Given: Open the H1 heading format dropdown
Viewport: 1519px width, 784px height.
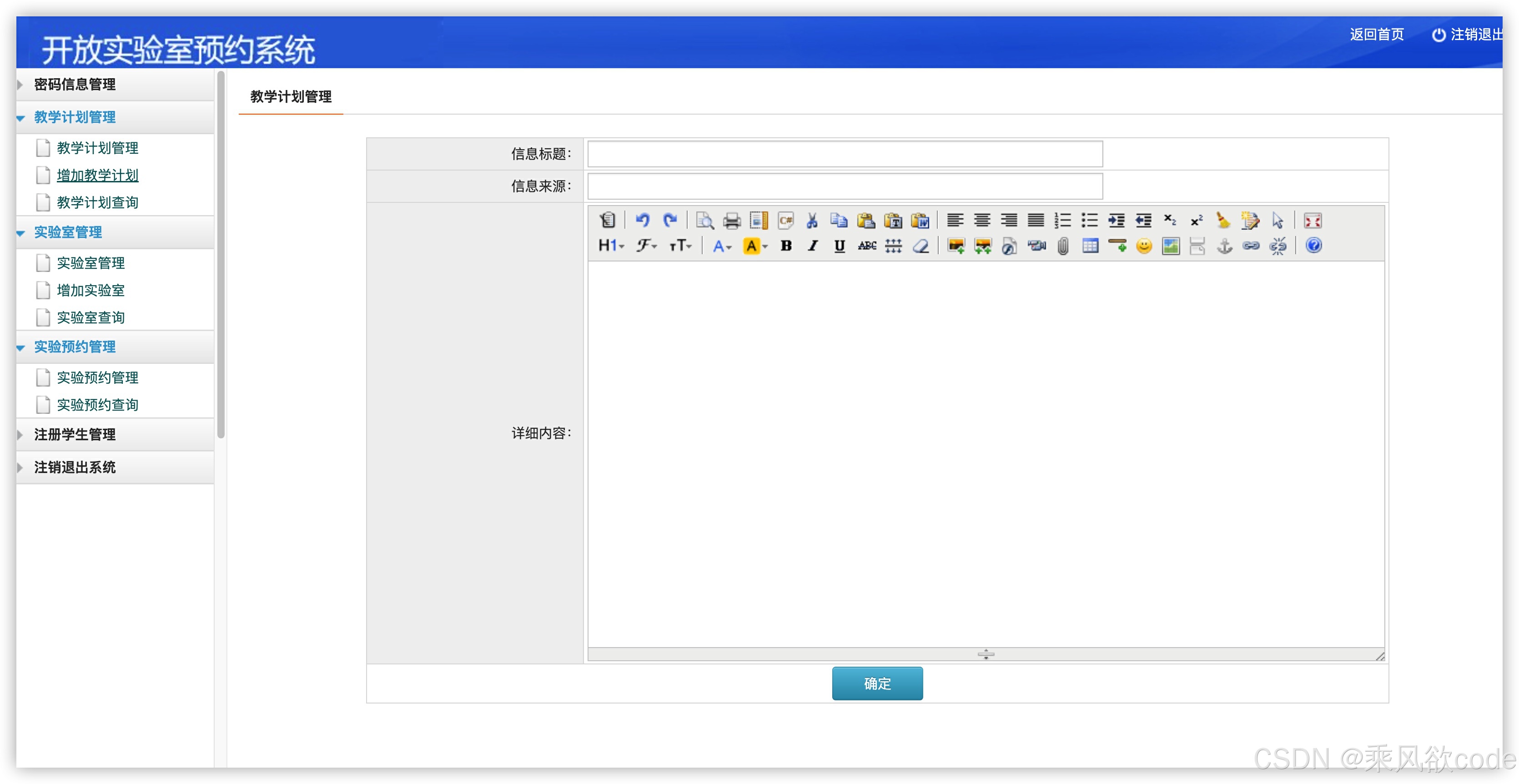Looking at the screenshot, I should click(x=611, y=246).
